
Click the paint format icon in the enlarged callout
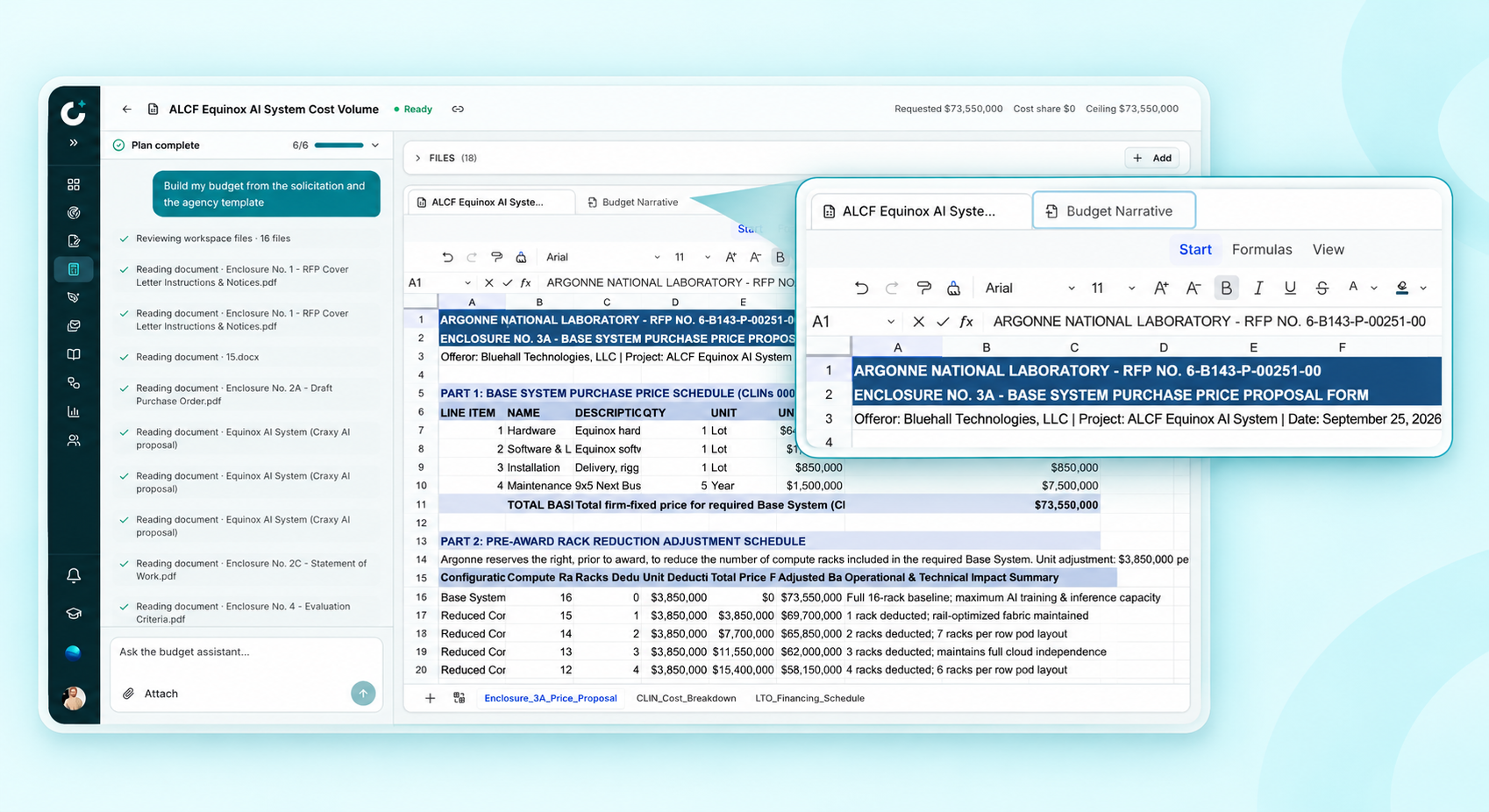click(x=923, y=288)
